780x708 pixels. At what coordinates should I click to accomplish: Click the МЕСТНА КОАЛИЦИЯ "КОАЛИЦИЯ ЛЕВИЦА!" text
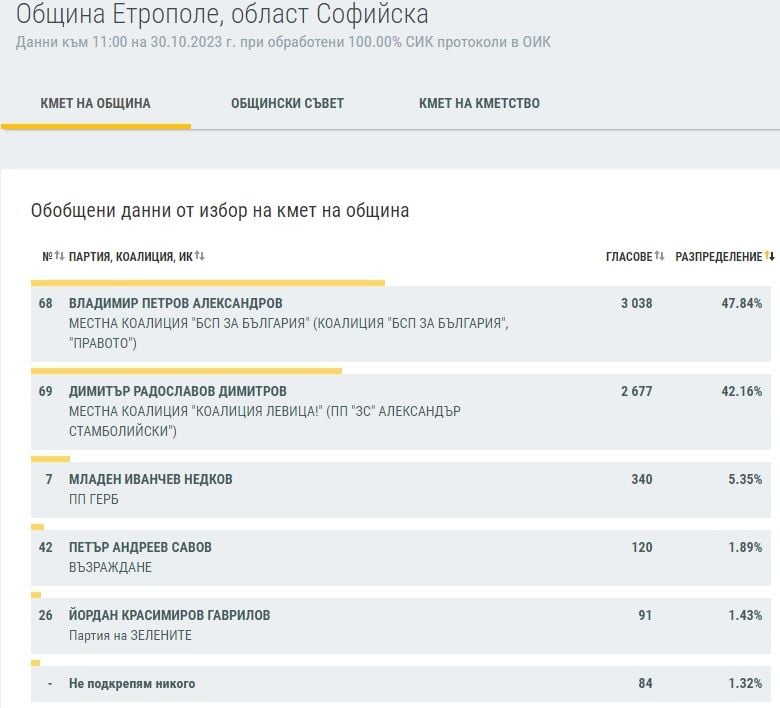click(196, 411)
